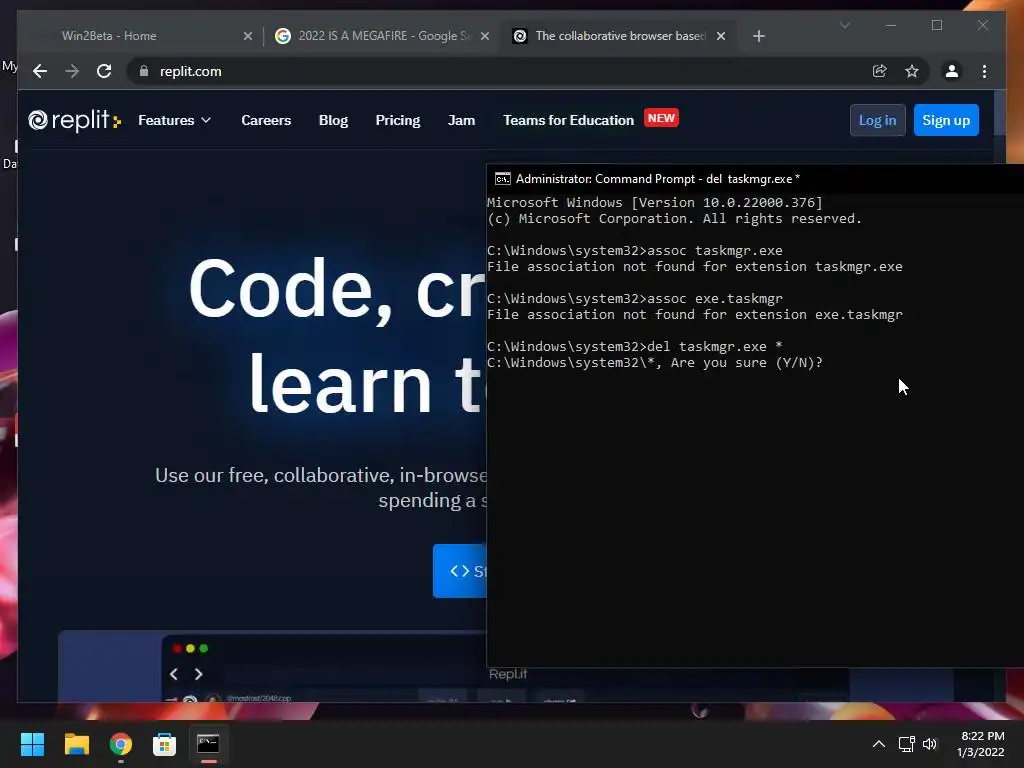Open the Jam link
The width and height of the screenshot is (1024, 768).
click(461, 120)
